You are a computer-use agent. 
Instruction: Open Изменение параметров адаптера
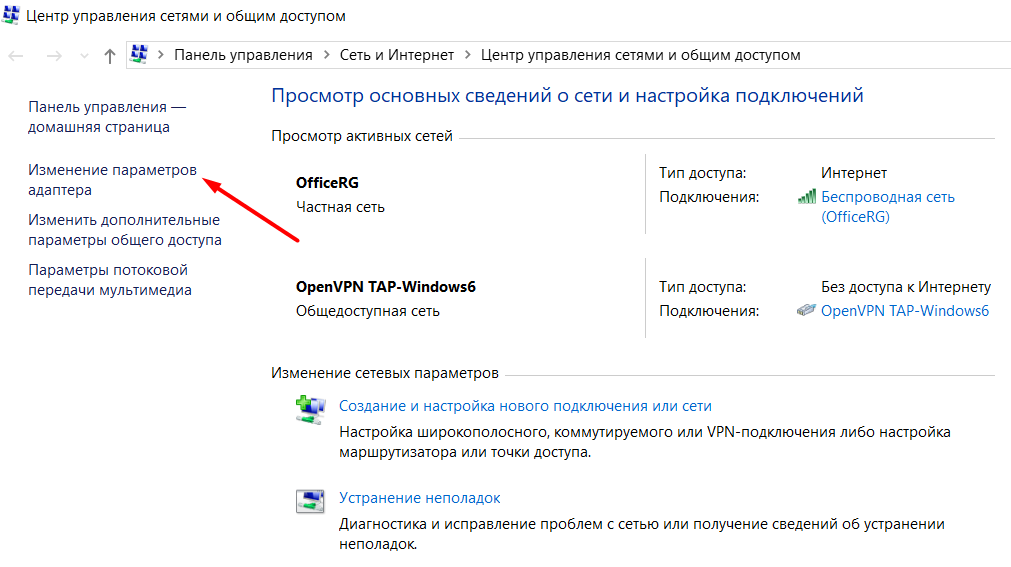click(x=112, y=180)
